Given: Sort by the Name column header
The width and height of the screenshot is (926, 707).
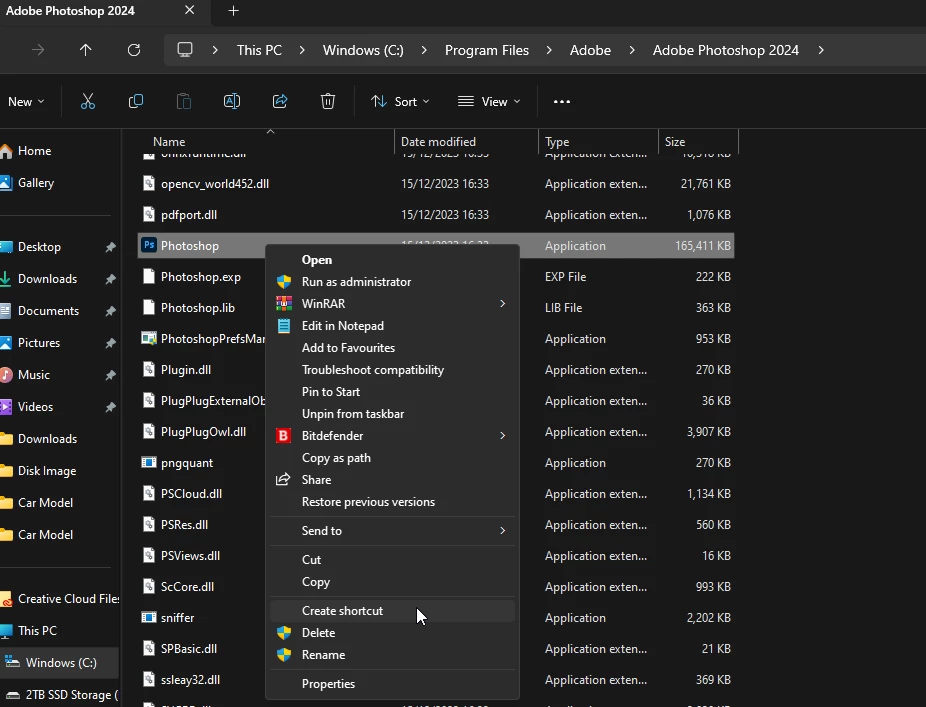Looking at the screenshot, I should (x=169, y=142).
